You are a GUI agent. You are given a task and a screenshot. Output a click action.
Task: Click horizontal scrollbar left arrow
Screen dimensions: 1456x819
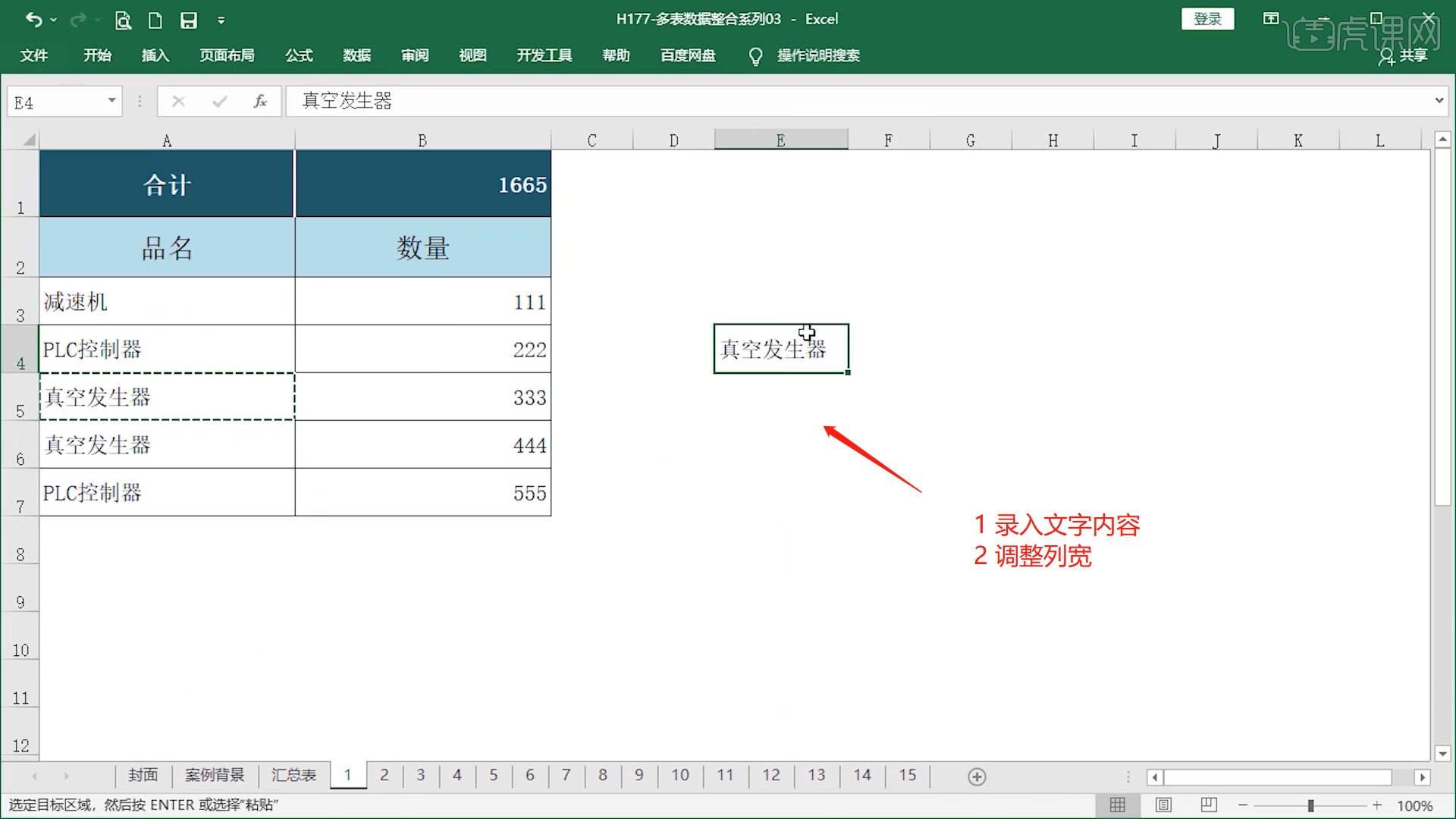[1154, 777]
